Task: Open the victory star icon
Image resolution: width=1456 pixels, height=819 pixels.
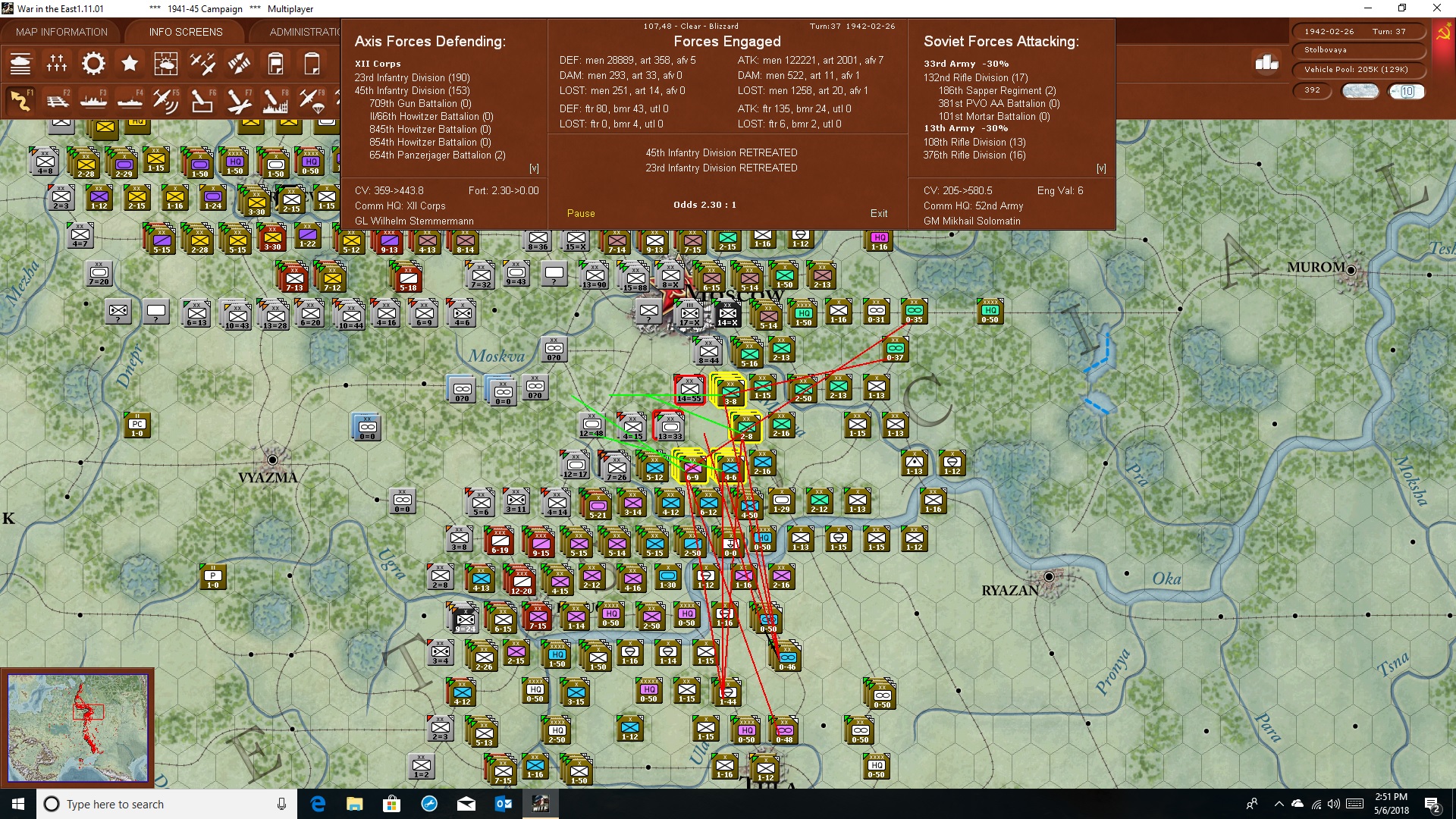Action: (130, 64)
